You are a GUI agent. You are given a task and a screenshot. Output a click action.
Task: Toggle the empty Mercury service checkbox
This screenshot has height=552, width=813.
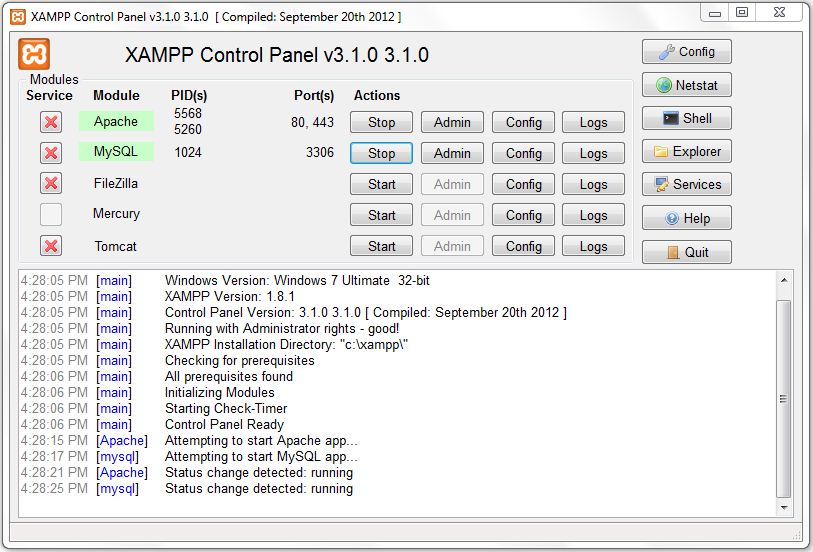coord(51,215)
